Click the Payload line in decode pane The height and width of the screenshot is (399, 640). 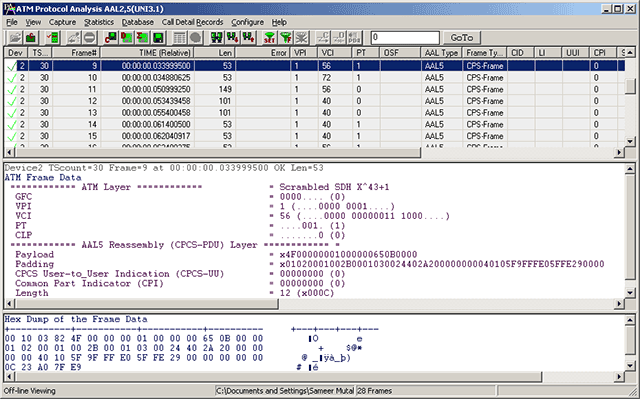(x=216, y=255)
